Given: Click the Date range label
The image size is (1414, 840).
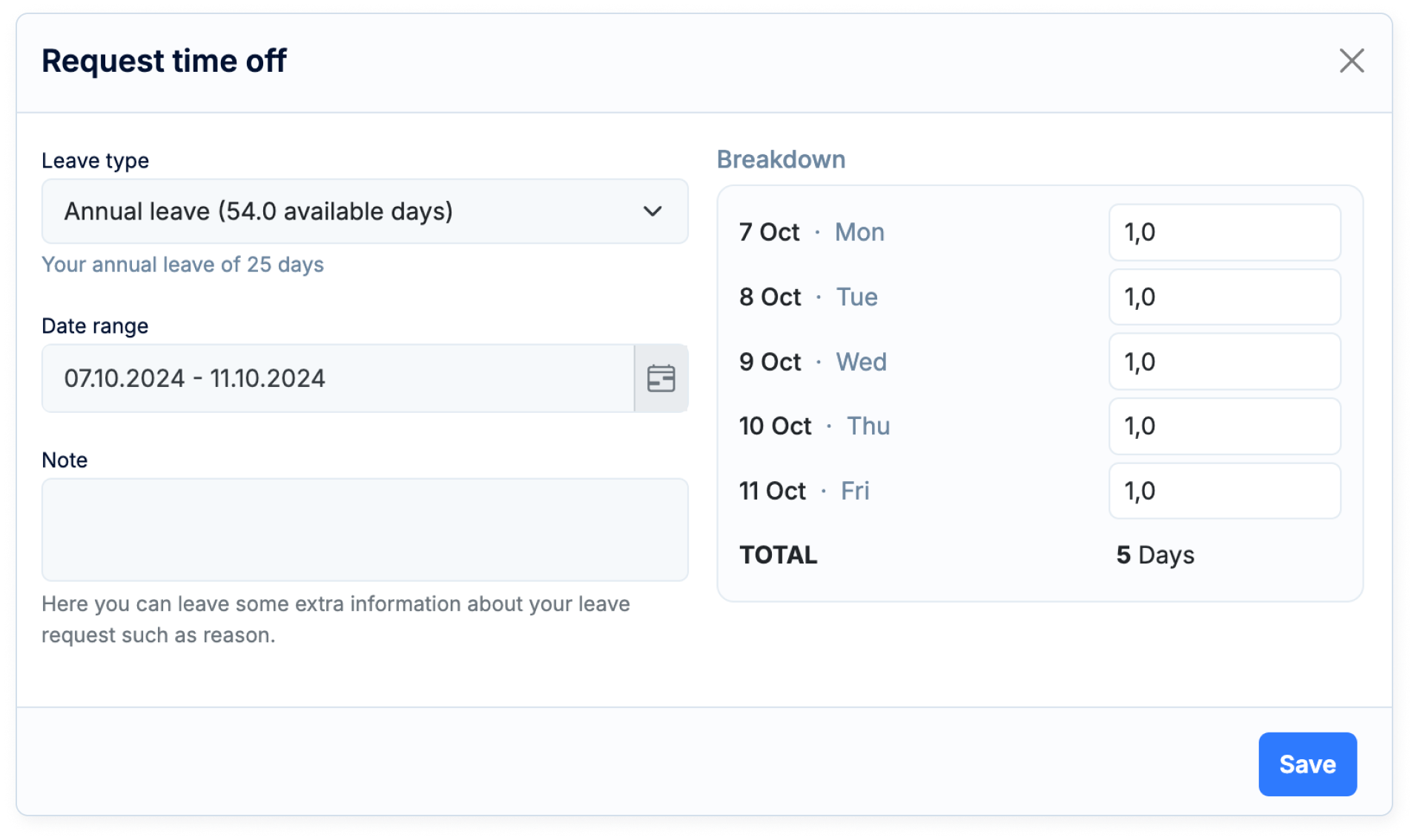Looking at the screenshot, I should 95,326.
